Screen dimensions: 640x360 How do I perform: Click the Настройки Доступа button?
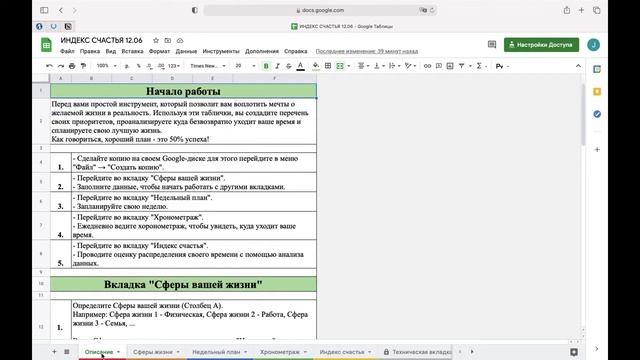541,44
